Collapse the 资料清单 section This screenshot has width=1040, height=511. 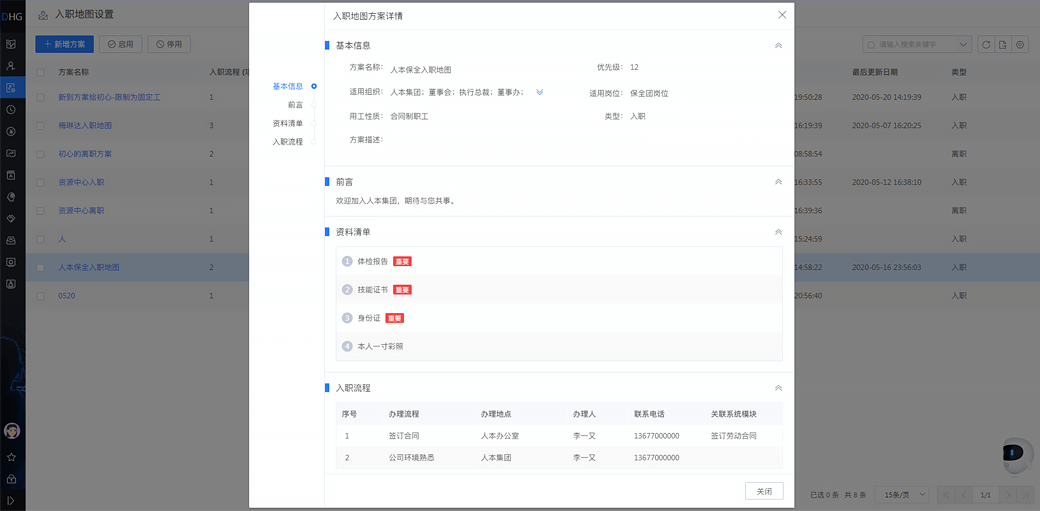click(778, 232)
